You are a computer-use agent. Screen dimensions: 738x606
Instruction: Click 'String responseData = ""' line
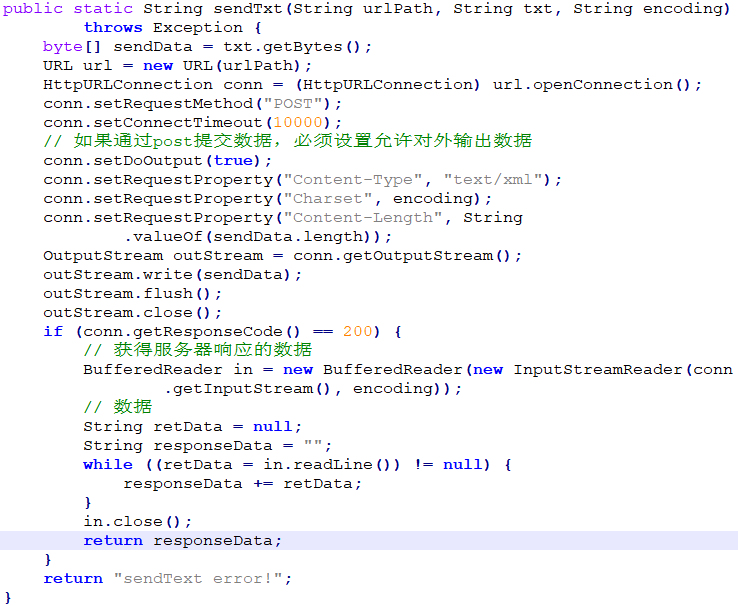tap(208, 446)
